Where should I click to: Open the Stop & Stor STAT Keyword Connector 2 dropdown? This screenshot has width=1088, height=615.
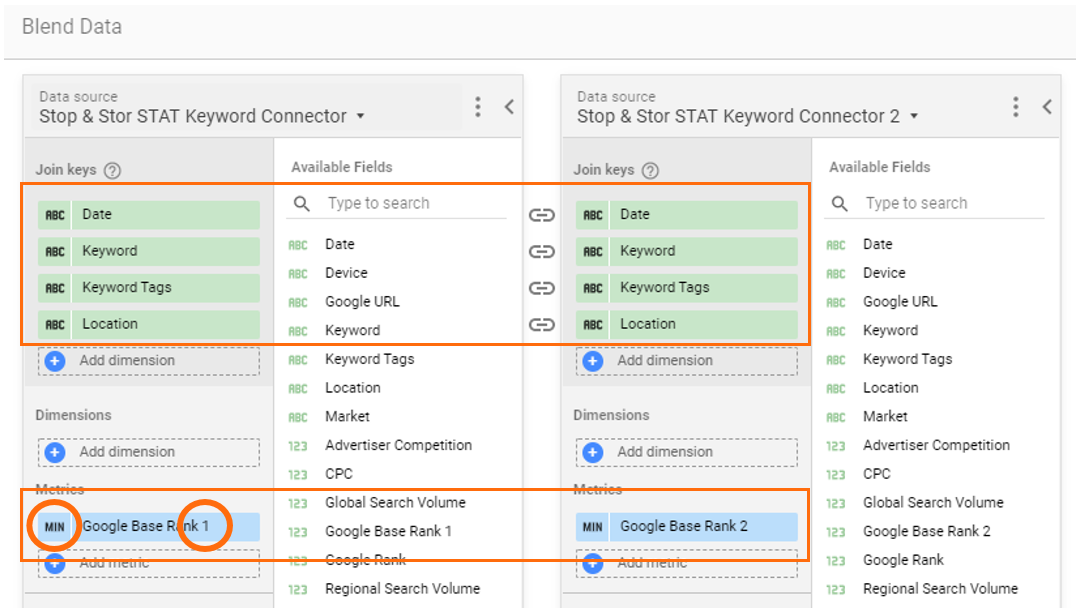pyautogui.click(x=913, y=117)
